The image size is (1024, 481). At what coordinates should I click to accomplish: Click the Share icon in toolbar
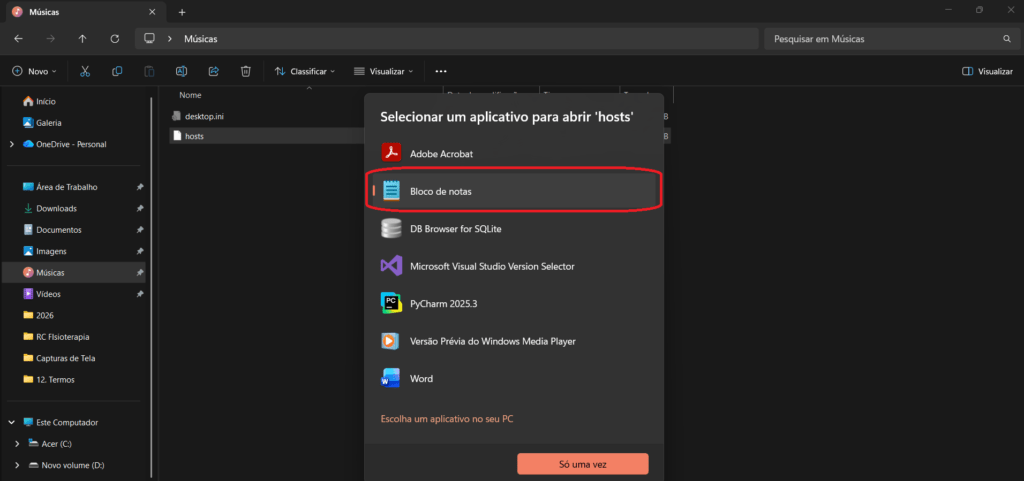tap(214, 71)
